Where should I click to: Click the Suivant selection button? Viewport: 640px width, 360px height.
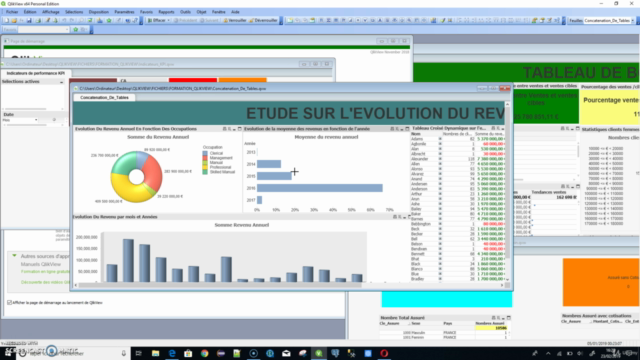point(209,20)
